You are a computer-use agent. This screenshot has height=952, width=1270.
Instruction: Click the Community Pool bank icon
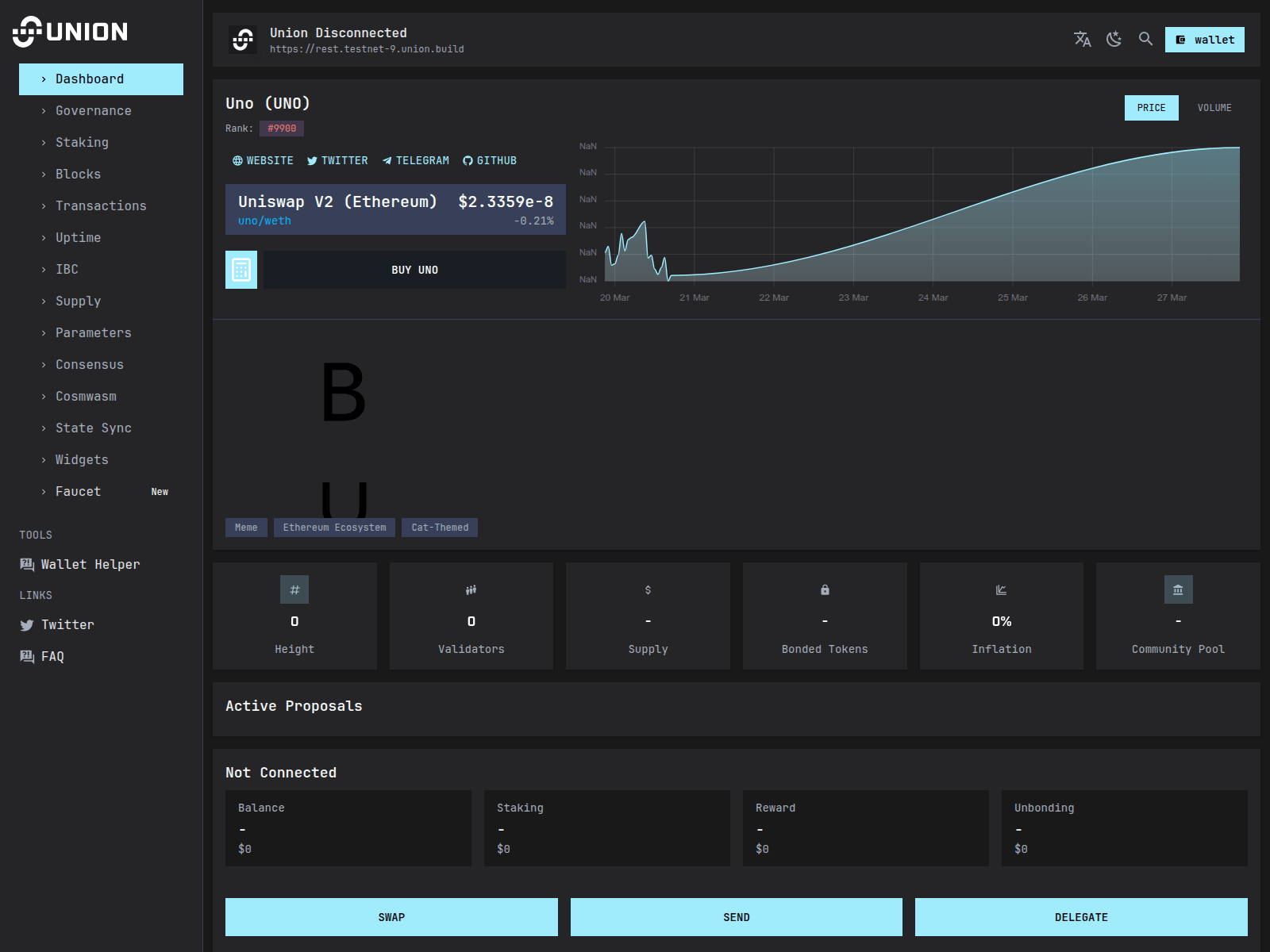(1178, 589)
